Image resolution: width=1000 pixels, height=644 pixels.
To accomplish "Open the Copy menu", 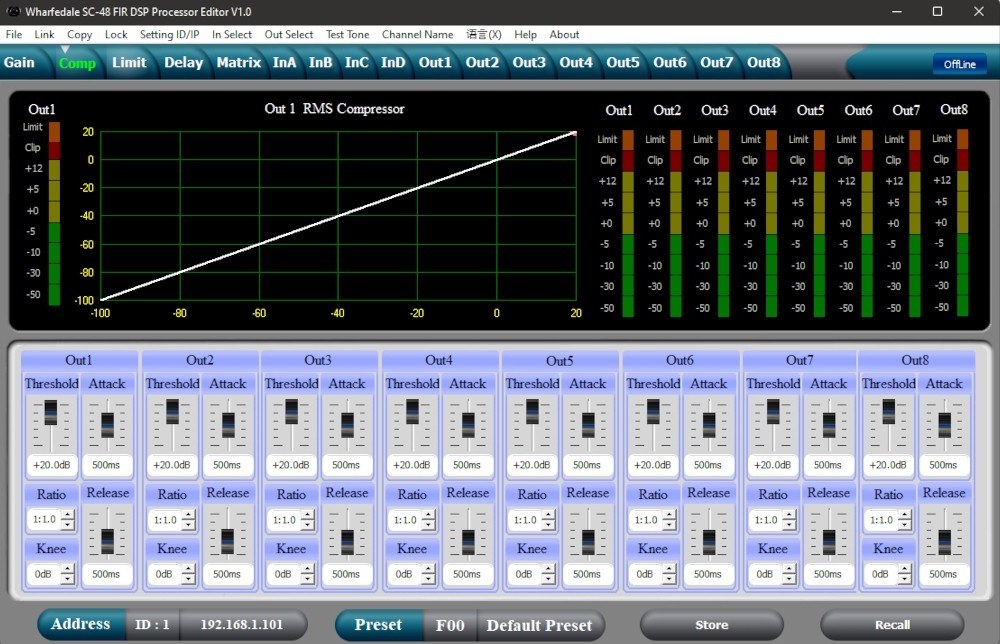I will [80, 34].
